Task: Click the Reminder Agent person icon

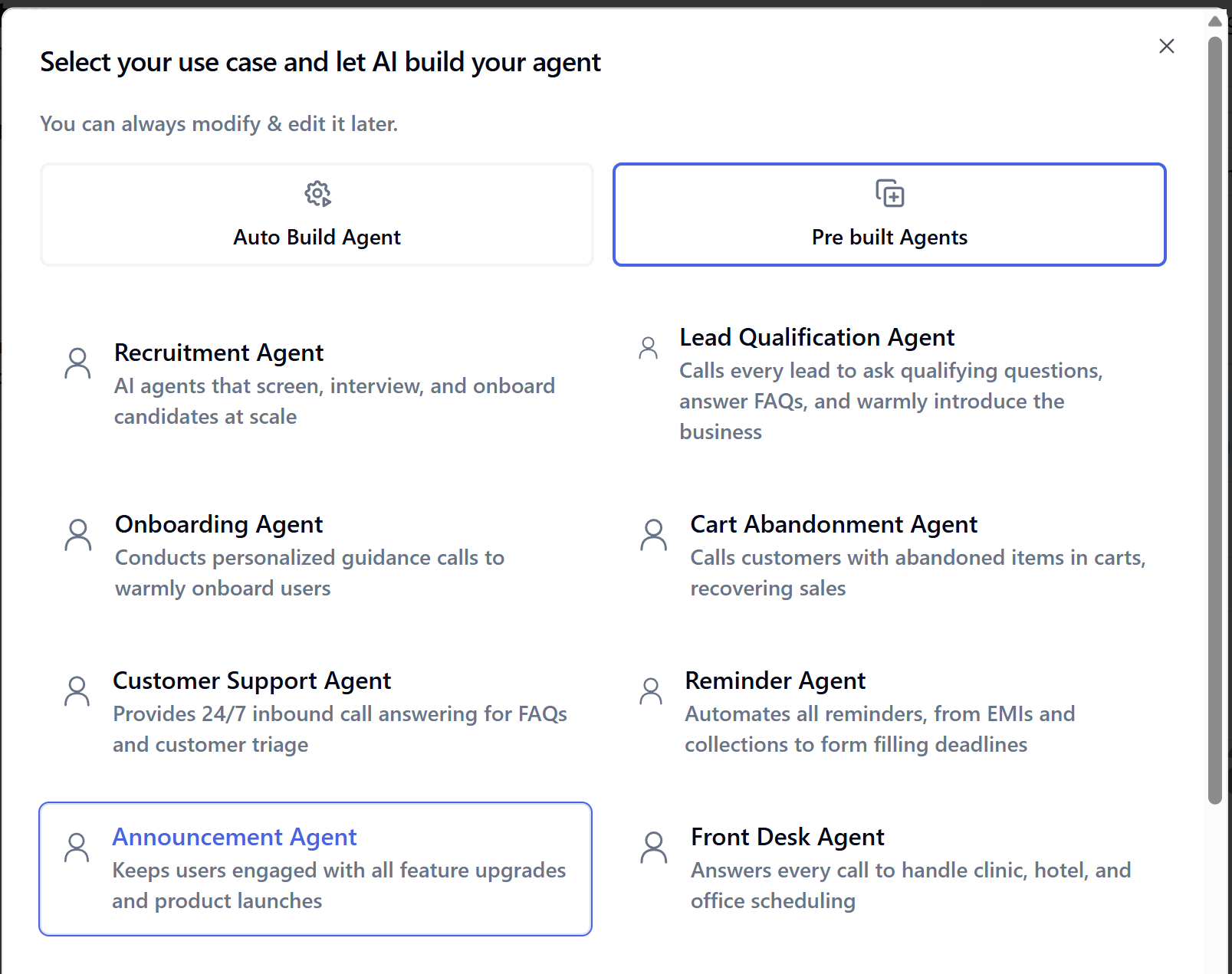Action: (652, 690)
